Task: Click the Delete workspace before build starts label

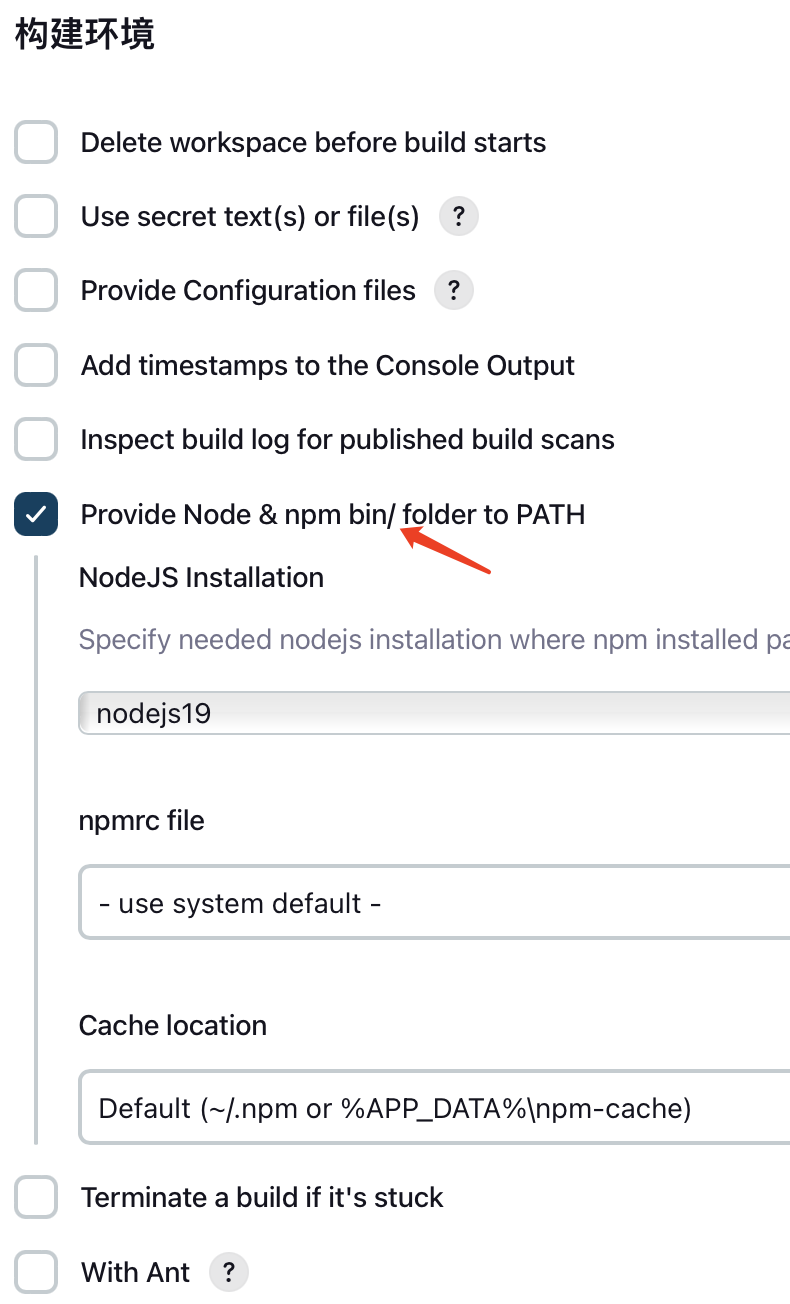Action: click(313, 142)
